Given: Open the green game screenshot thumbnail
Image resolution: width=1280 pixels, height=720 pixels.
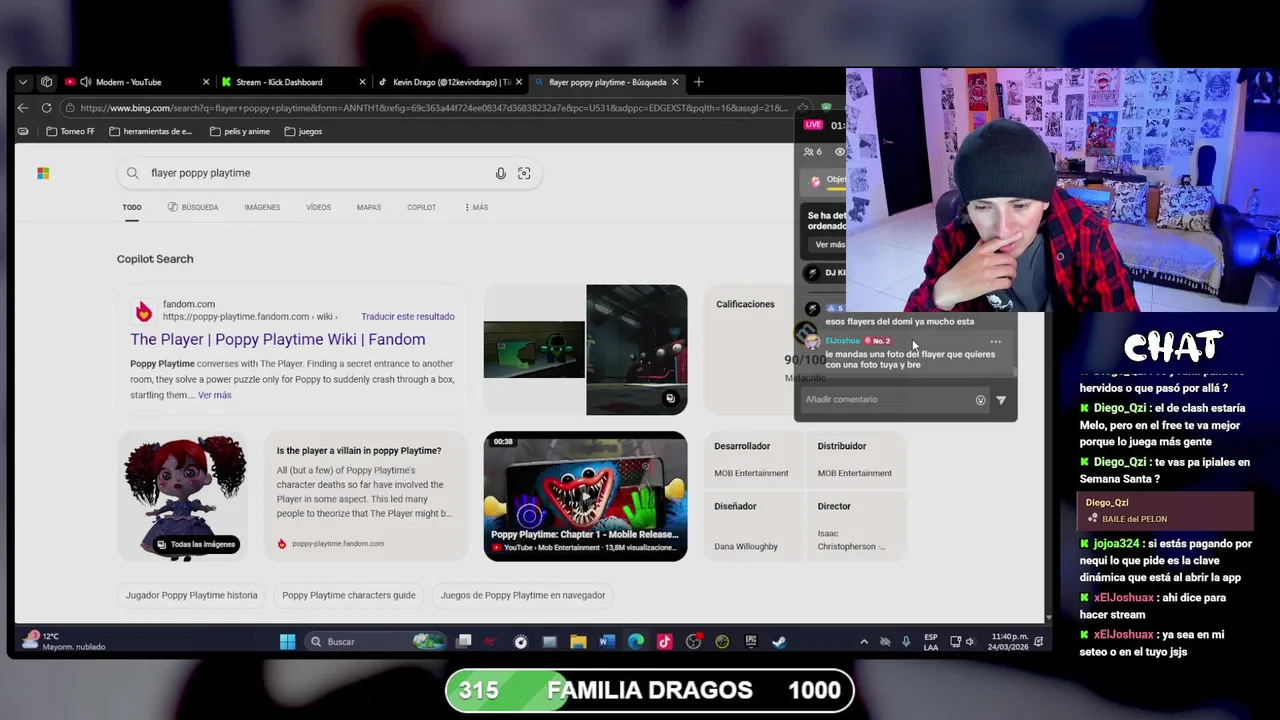Looking at the screenshot, I should 534,350.
